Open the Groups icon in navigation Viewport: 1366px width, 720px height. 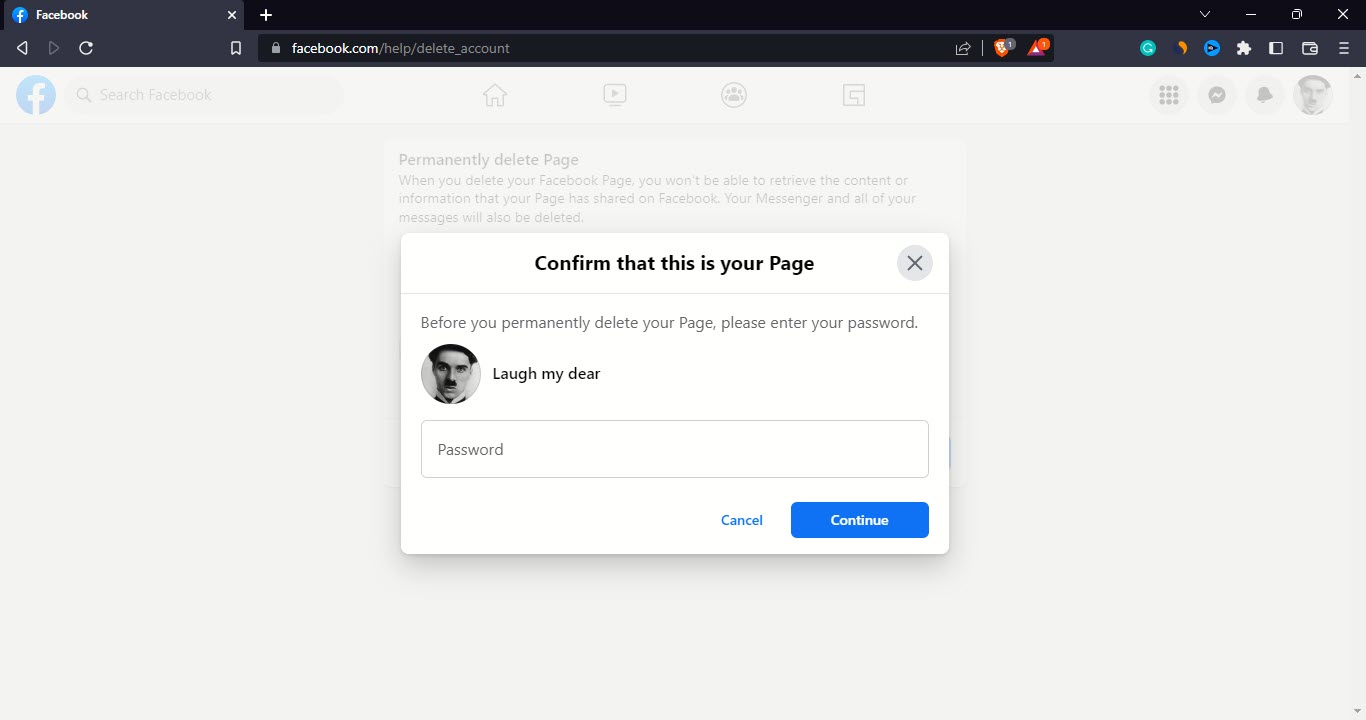point(734,95)
